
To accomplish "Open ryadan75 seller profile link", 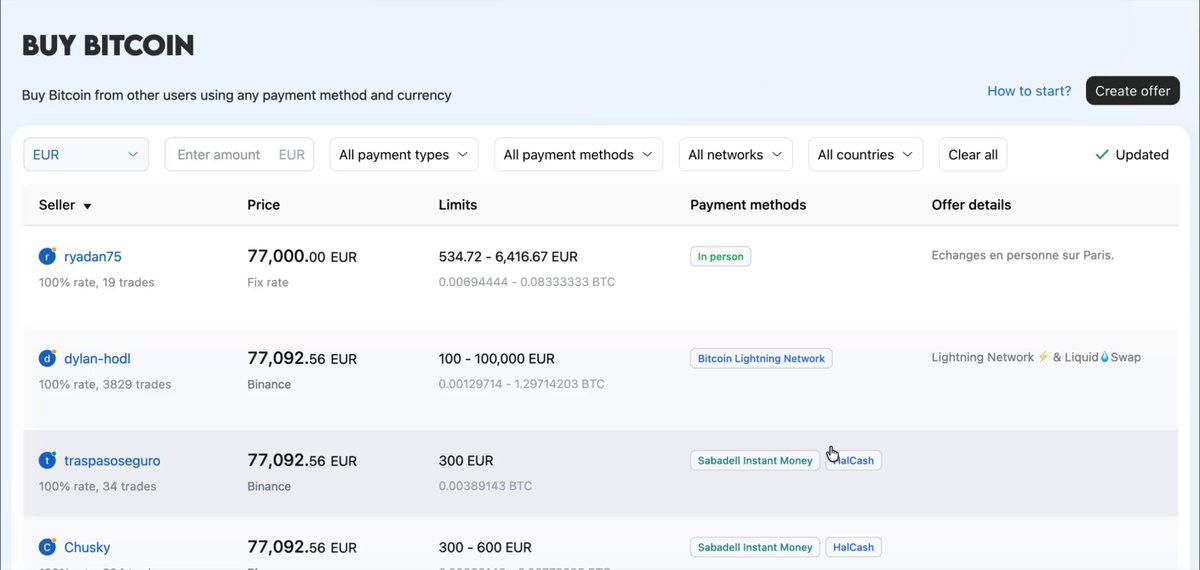I will (x=93, y=257).
